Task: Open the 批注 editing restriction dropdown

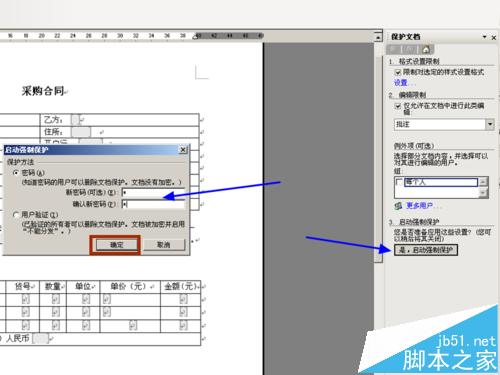Action: point(490,124)
